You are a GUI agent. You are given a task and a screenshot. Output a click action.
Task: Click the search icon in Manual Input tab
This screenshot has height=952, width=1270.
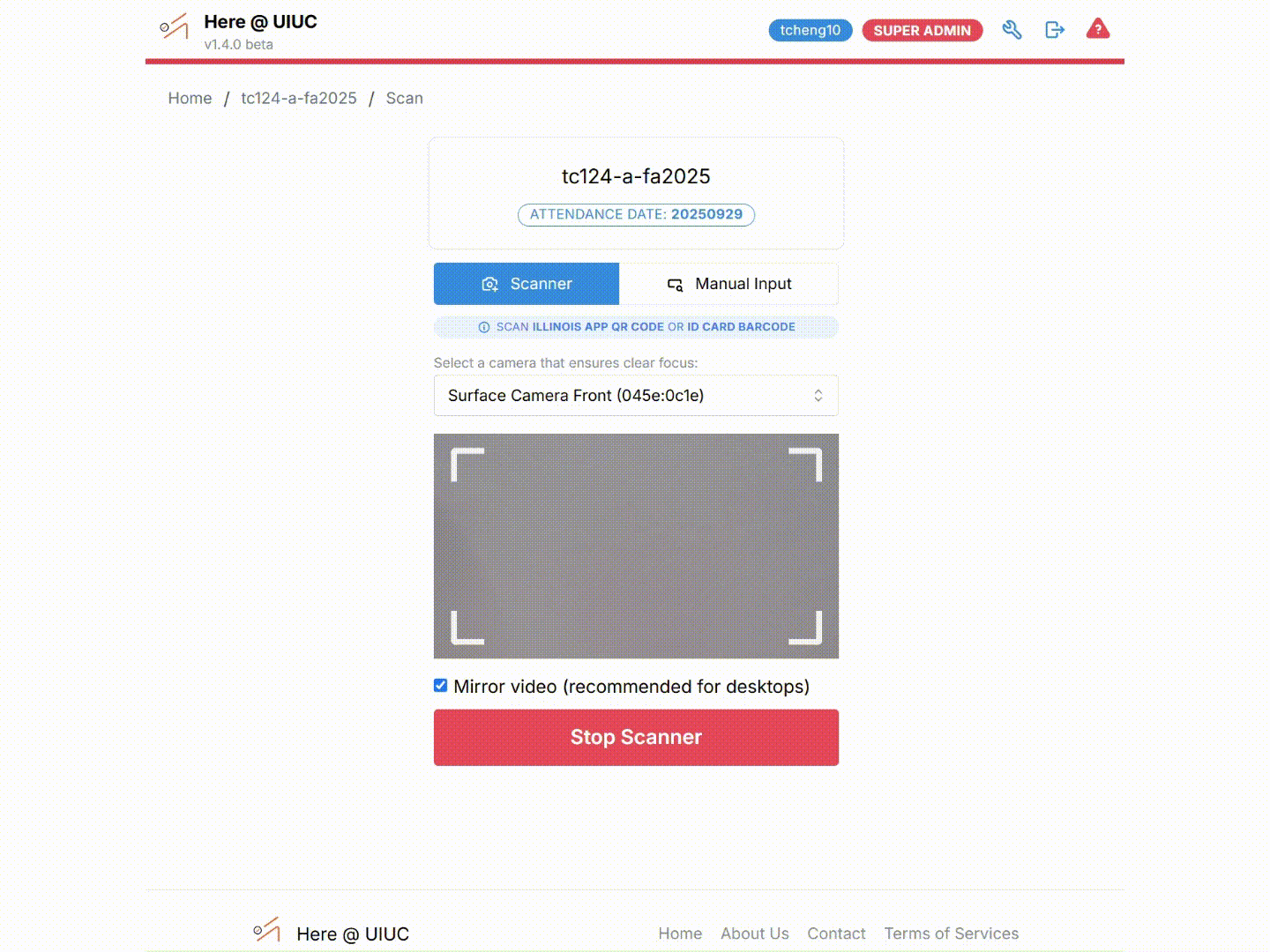pyautogui.click(x=676, y=284)
